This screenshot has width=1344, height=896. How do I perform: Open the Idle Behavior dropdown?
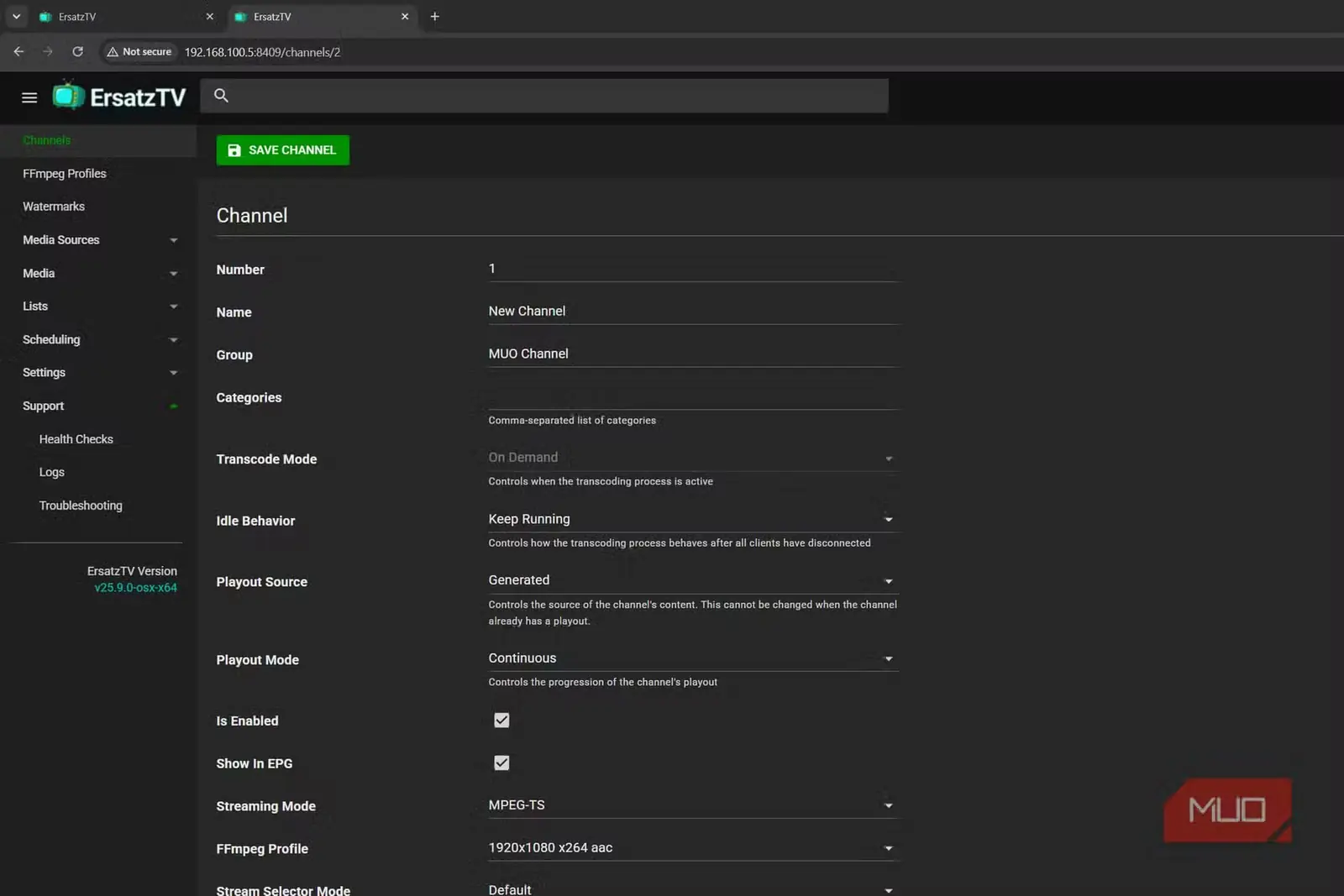[x=693, y=520]
